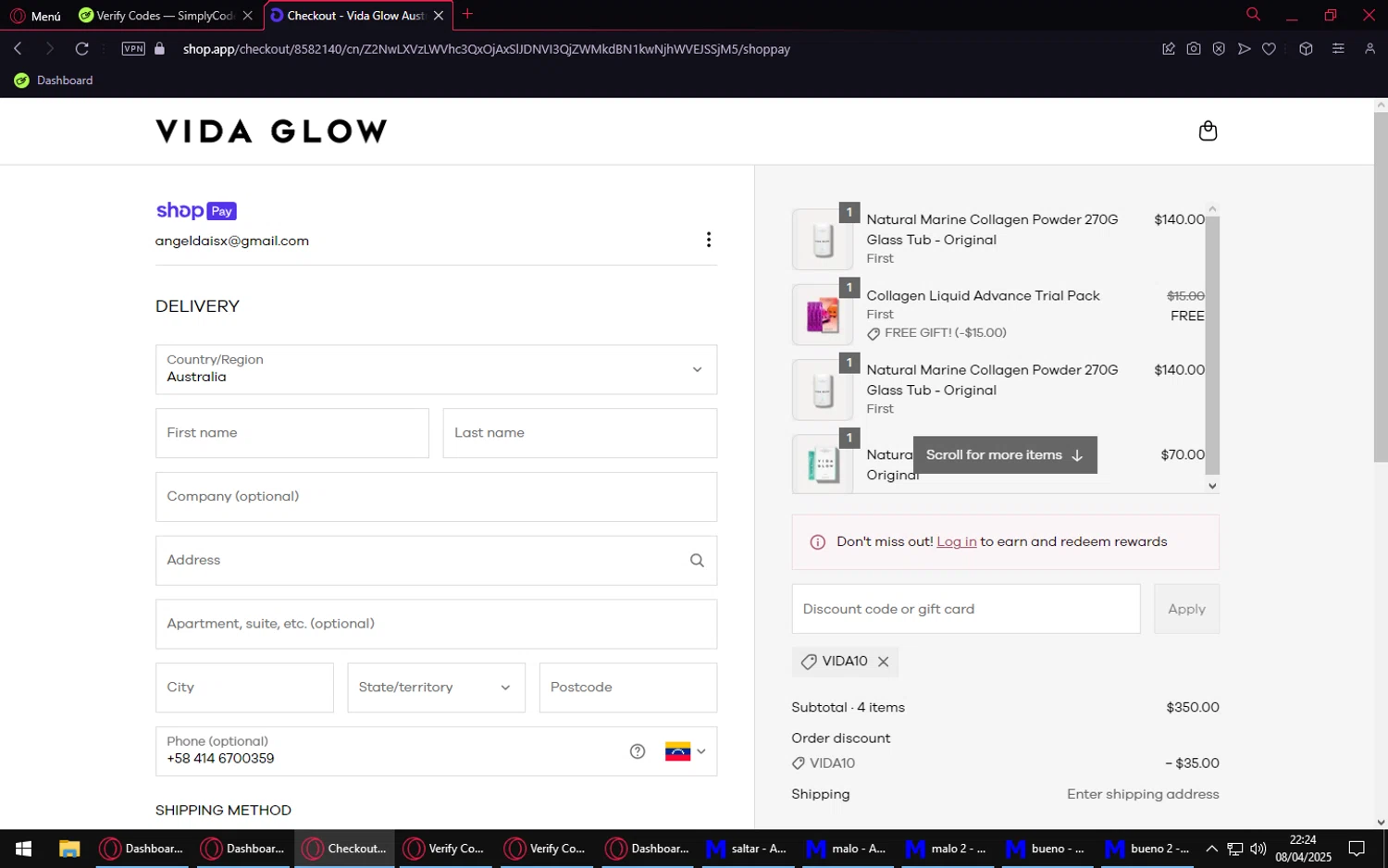Click the cart items list scrollbar
Screen dimensions: 1388x868
[1212, 344]
